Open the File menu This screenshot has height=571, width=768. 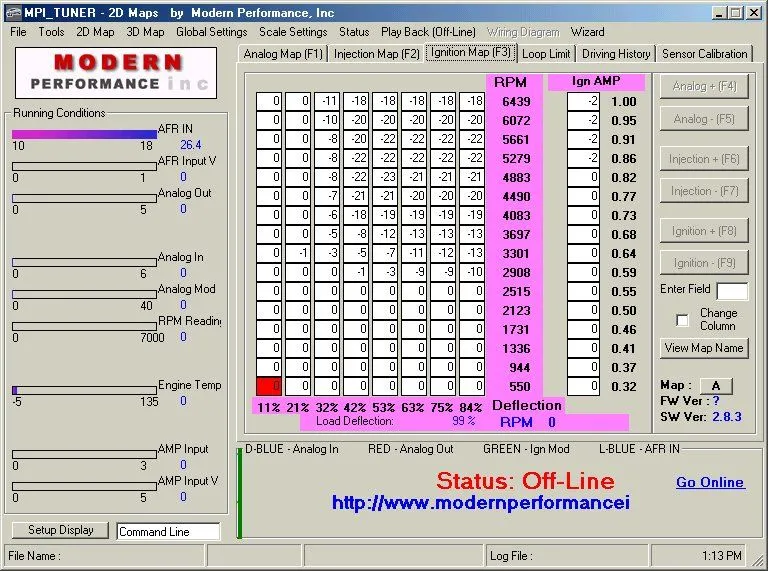click(18, 32)
